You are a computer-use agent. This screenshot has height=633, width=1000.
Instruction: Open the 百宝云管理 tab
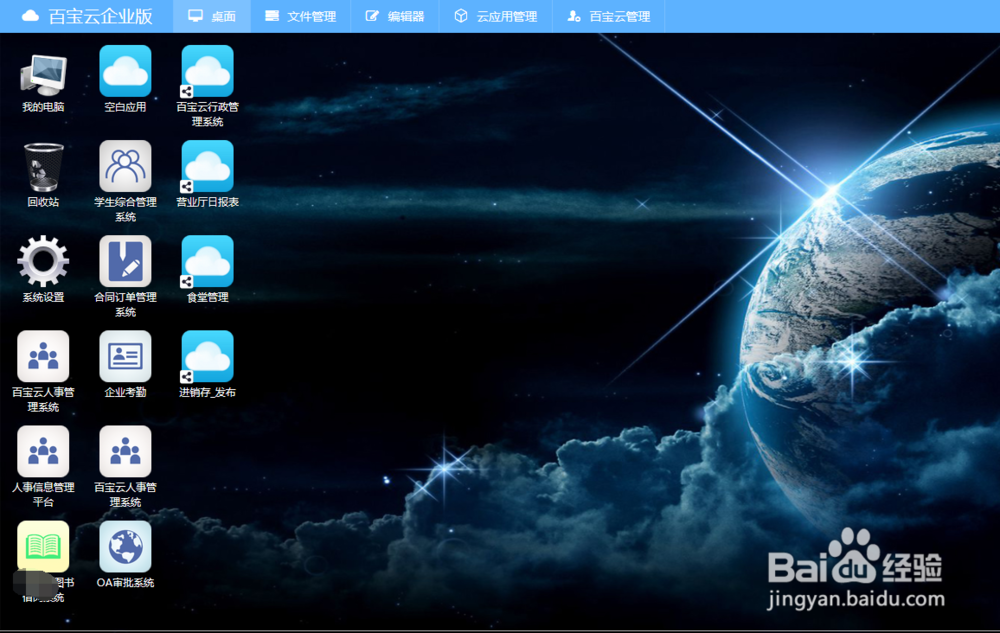(x=608, y=17)
